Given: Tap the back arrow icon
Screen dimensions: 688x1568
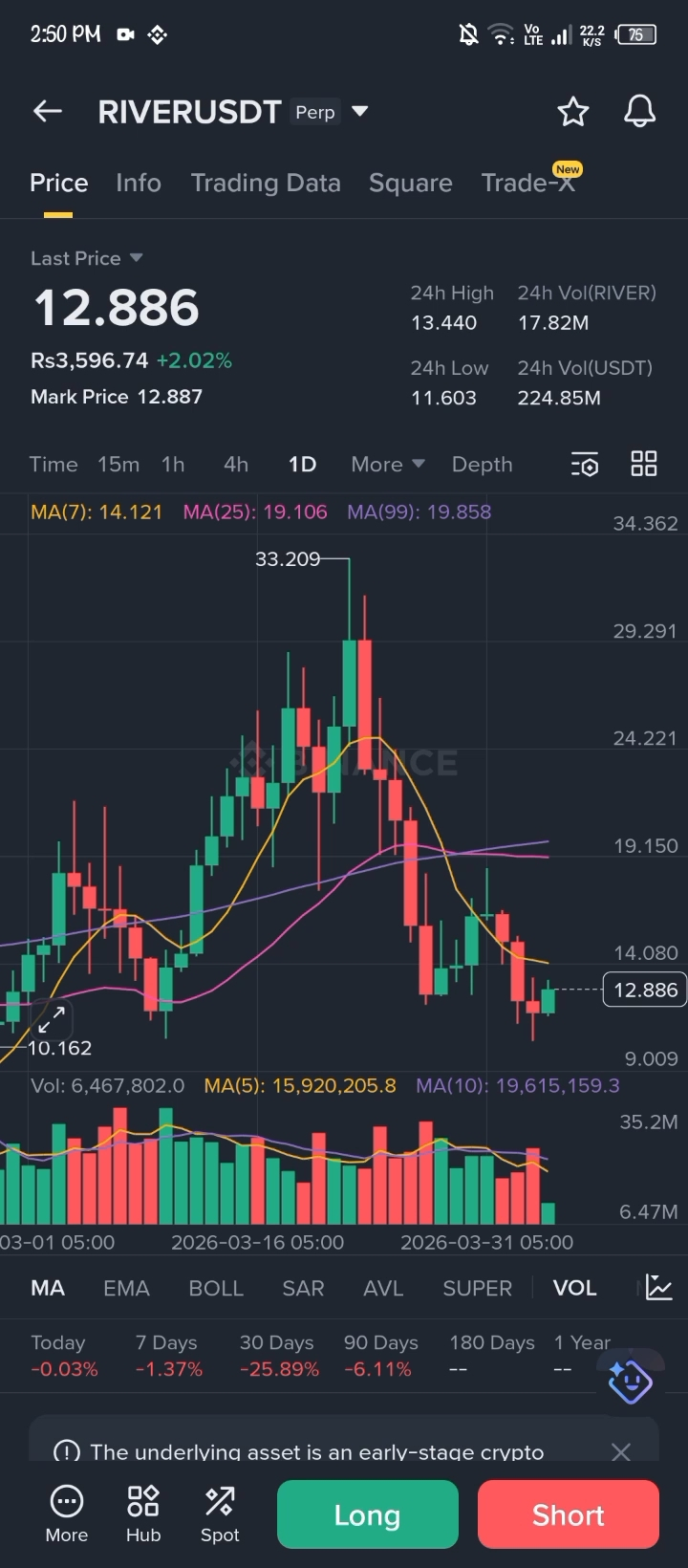Looking at the screenshot, I should coord(48,112).
